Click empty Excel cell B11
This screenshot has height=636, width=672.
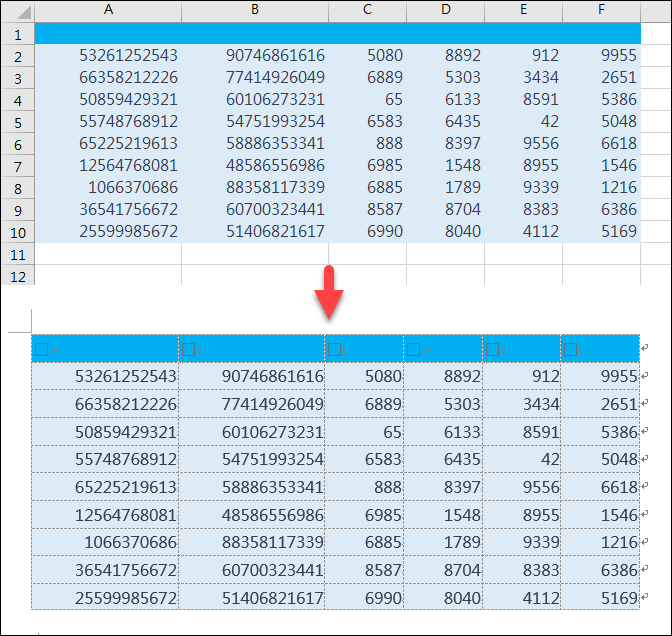tap(255, 254)
